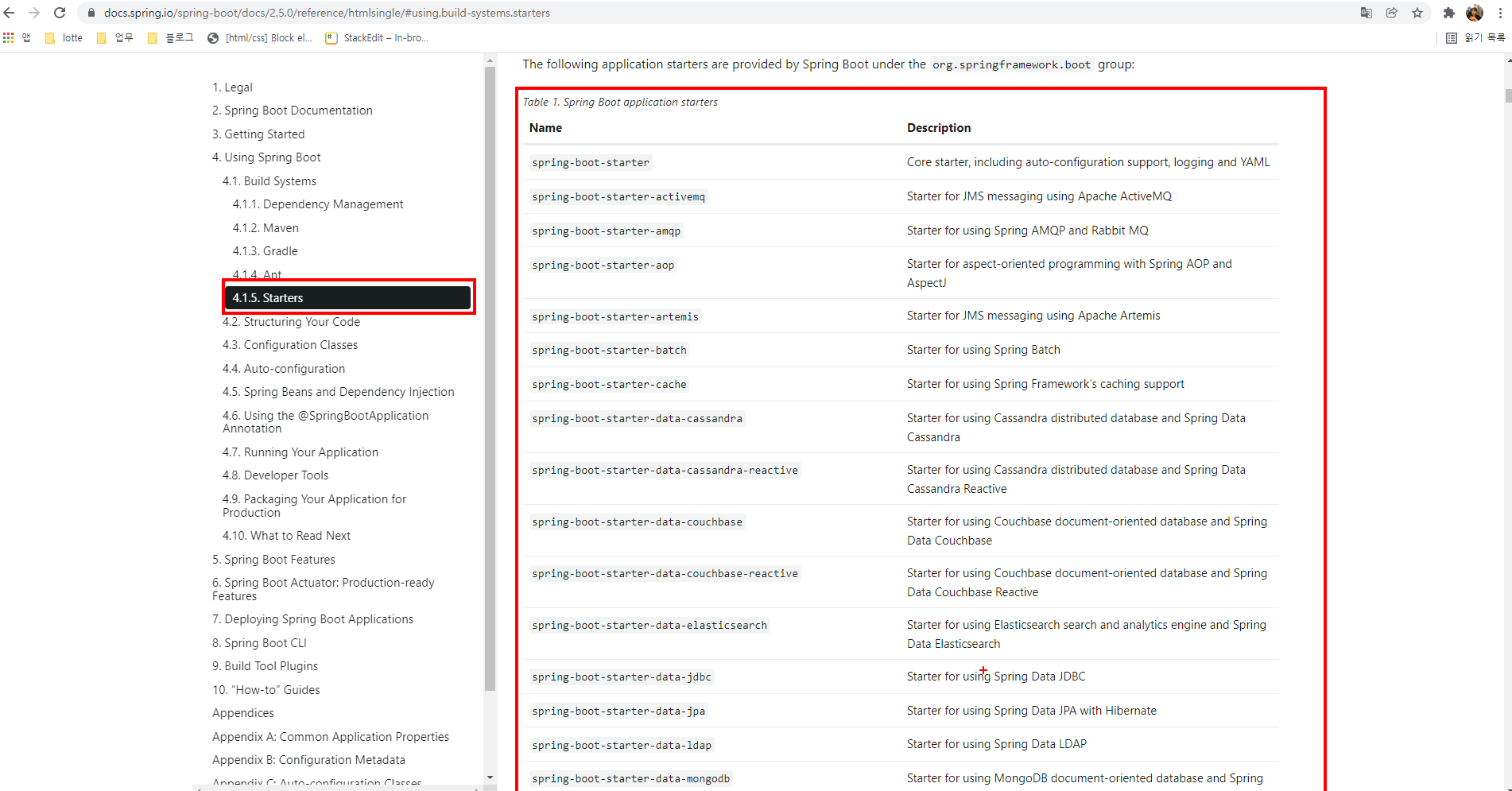Open 4.3. Configuration Classes

point(290,345)
